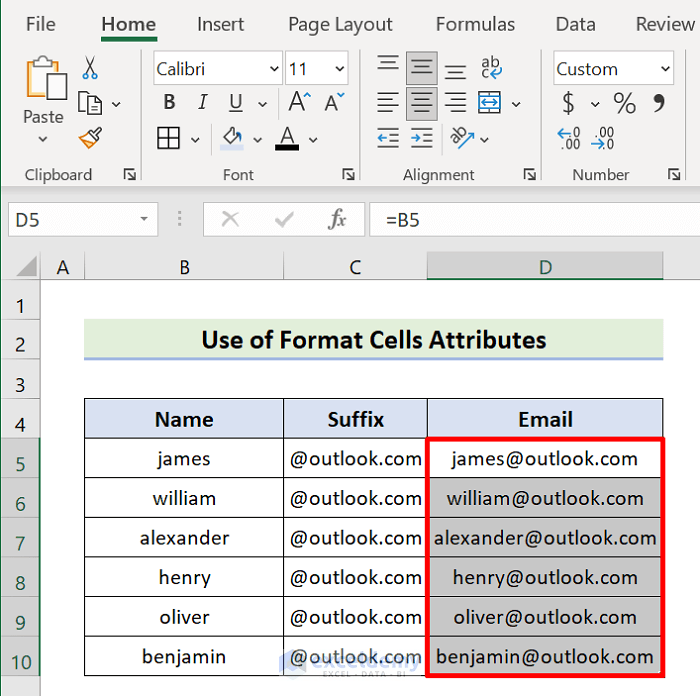Expand the Fill Color palette arrow
The image size is (700, 696).
coord(258,140)
